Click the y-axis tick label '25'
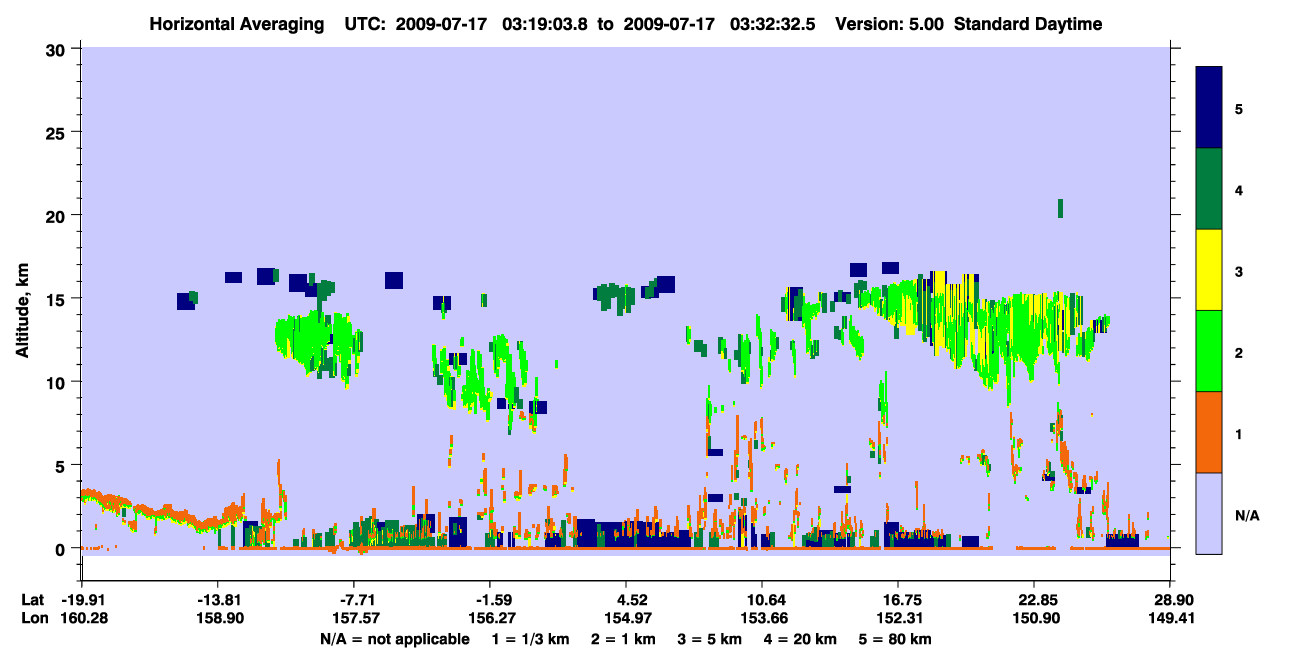The height and width of the screenshot is (667, 1300). (x=57, y=132)
